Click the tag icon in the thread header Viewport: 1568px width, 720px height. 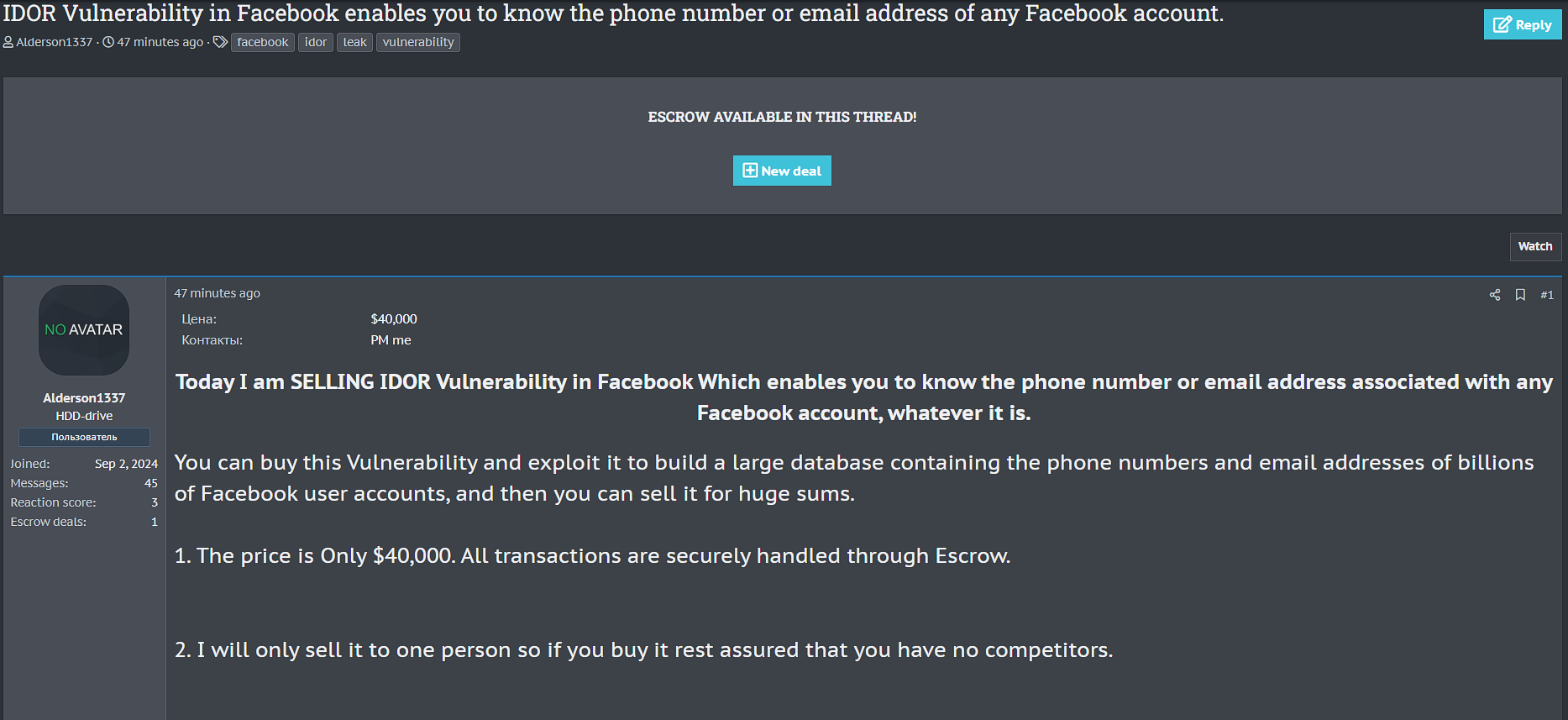point(218,42)
